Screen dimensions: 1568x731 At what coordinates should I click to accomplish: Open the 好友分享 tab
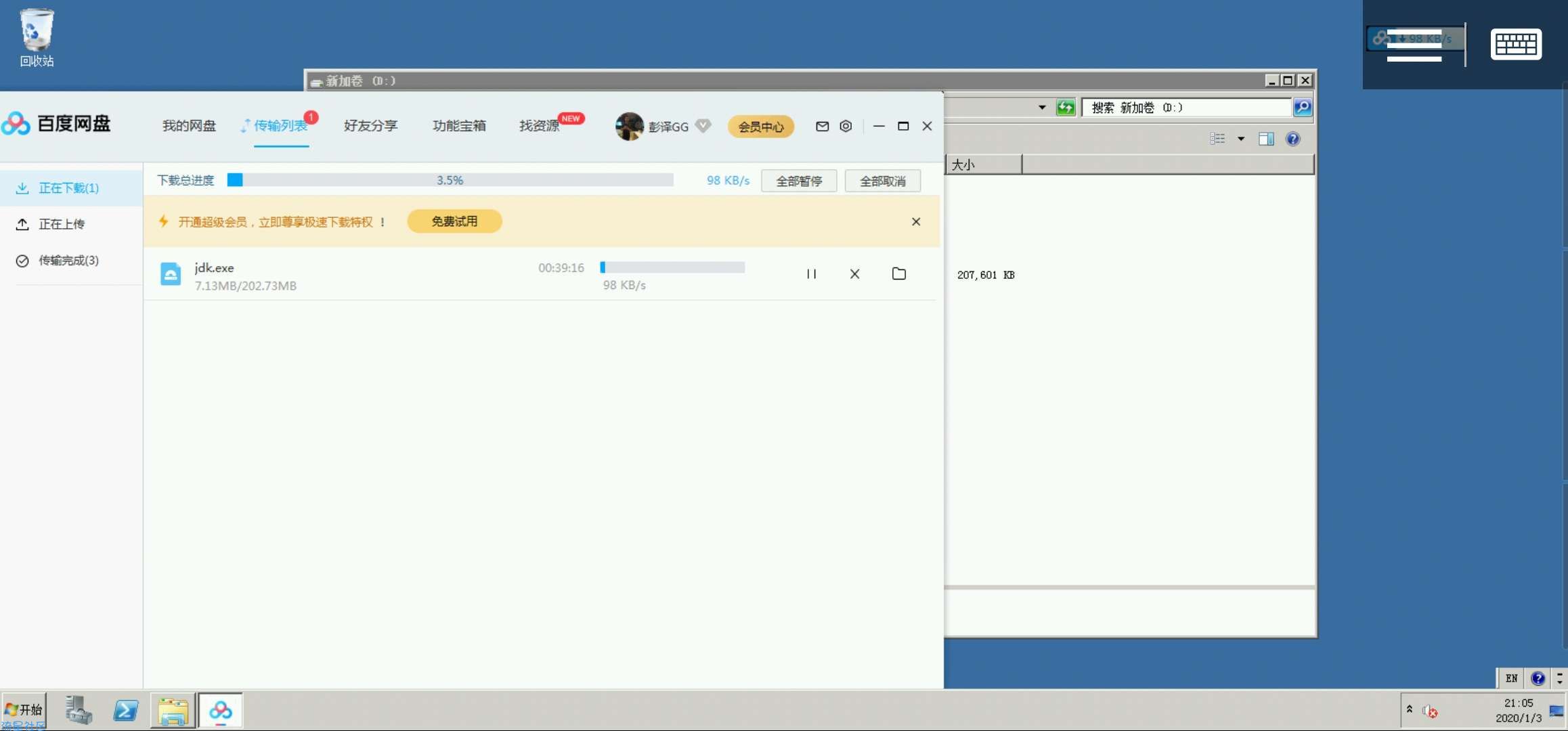coord(370,126)
